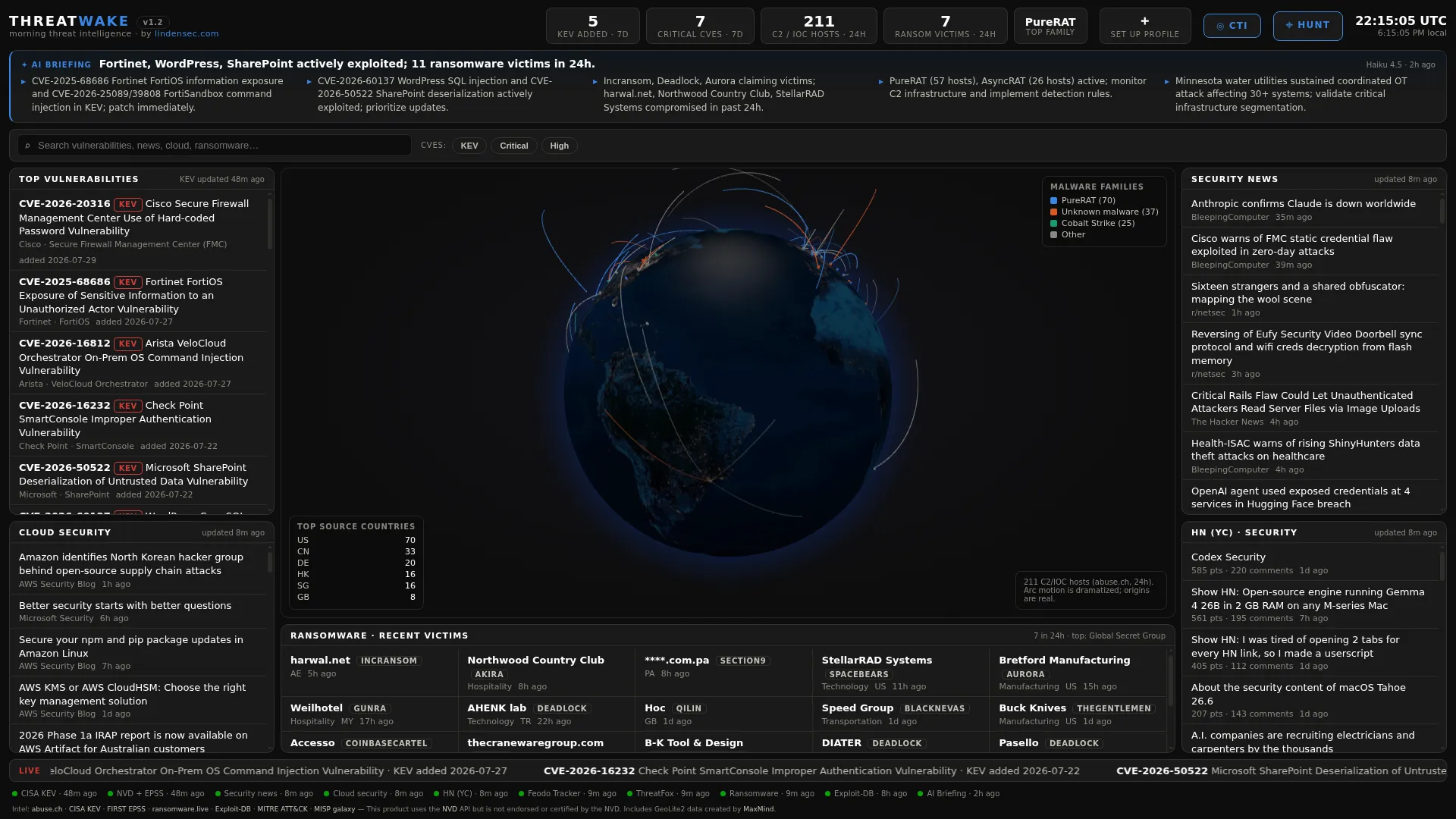Click the green CISA KEV status dot
Screen dimensions: 1456x819
point(14,794)
